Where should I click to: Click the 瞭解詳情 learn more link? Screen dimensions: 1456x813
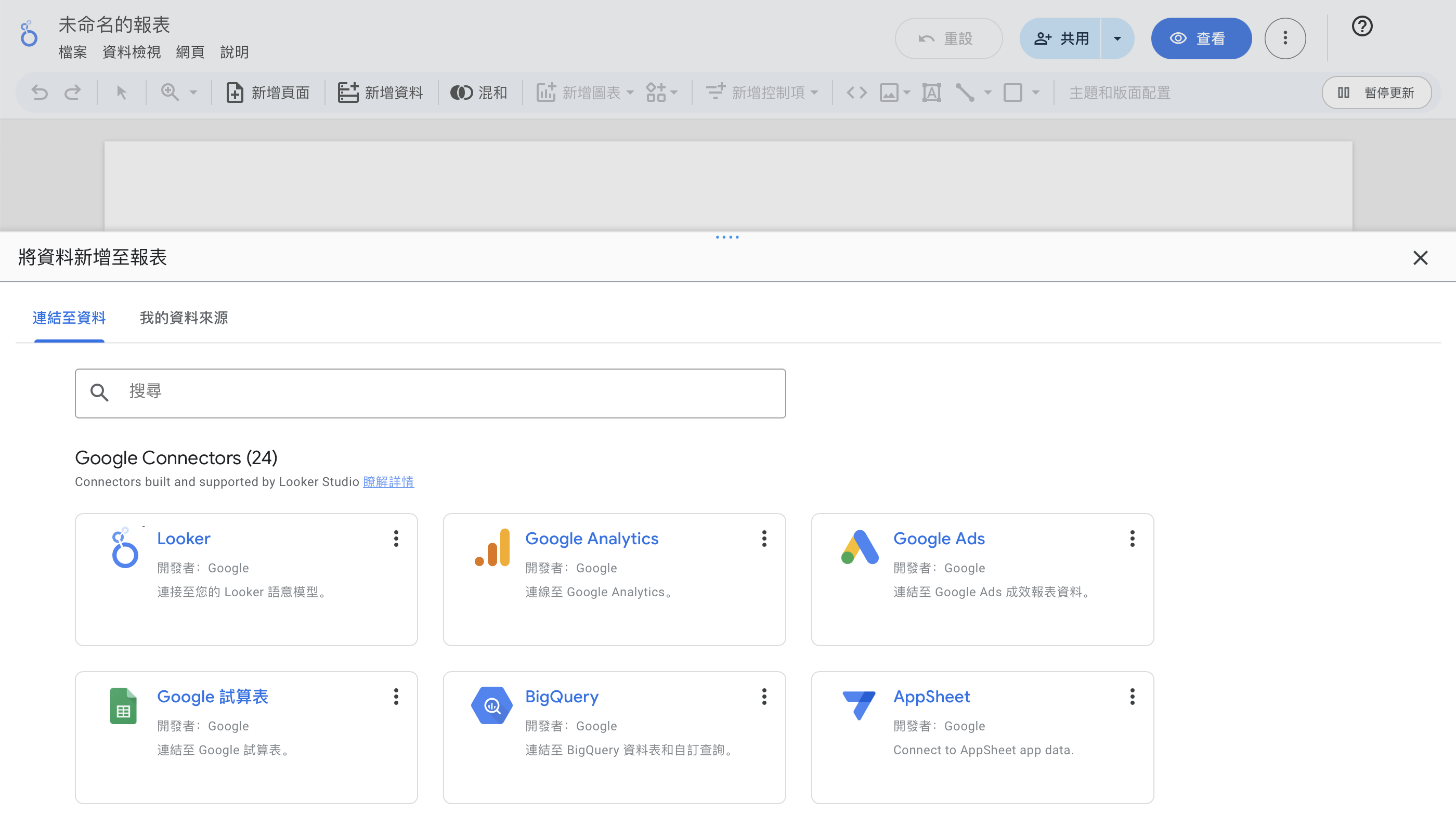click(x=388, y=482)
